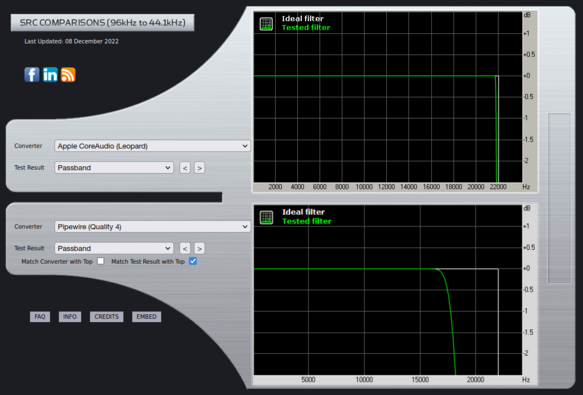Open the CREDITS section
This screenshot has height=395, width=583.
point(106,317)
